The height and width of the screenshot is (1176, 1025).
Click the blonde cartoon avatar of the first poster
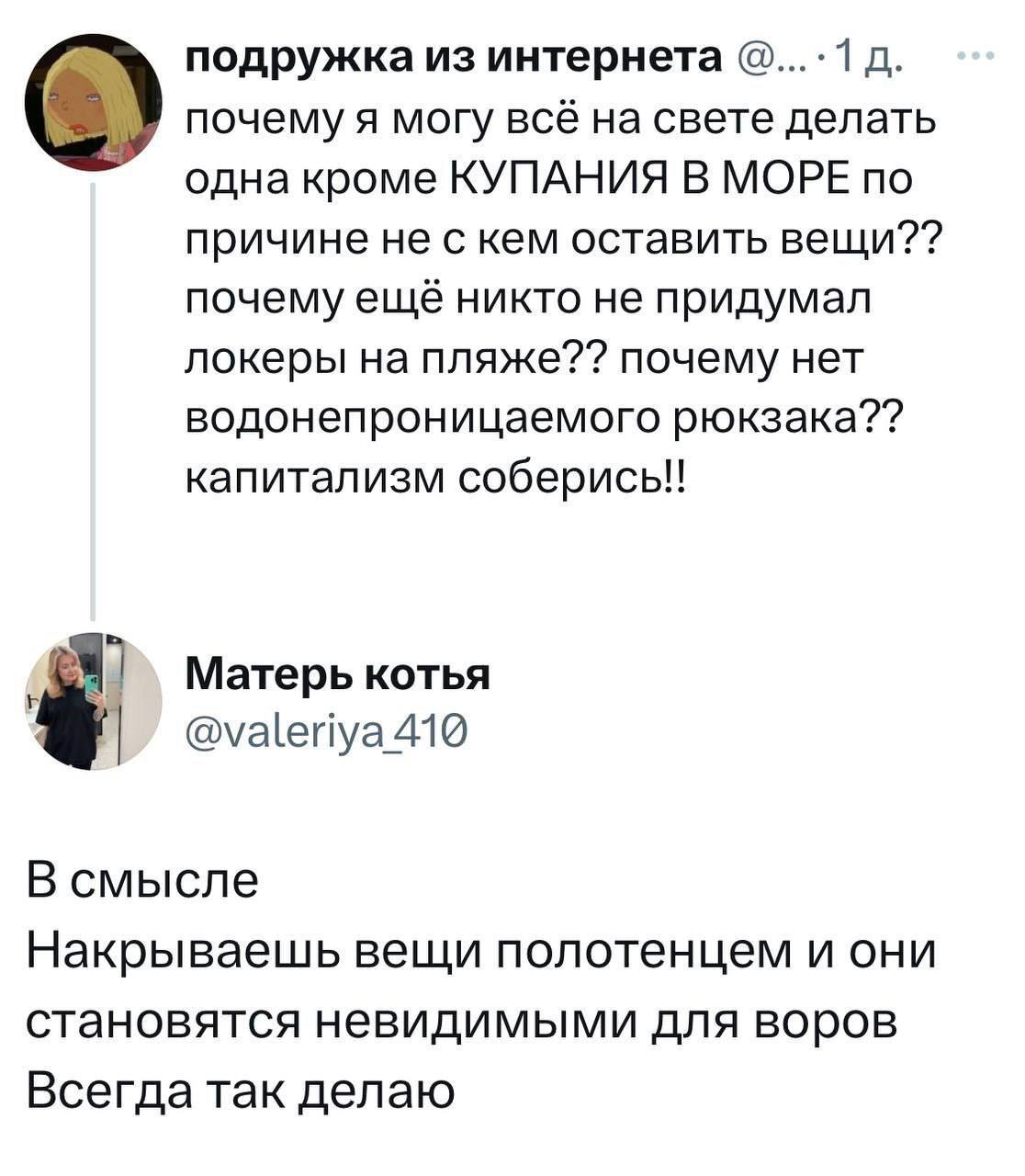[93, 102]
